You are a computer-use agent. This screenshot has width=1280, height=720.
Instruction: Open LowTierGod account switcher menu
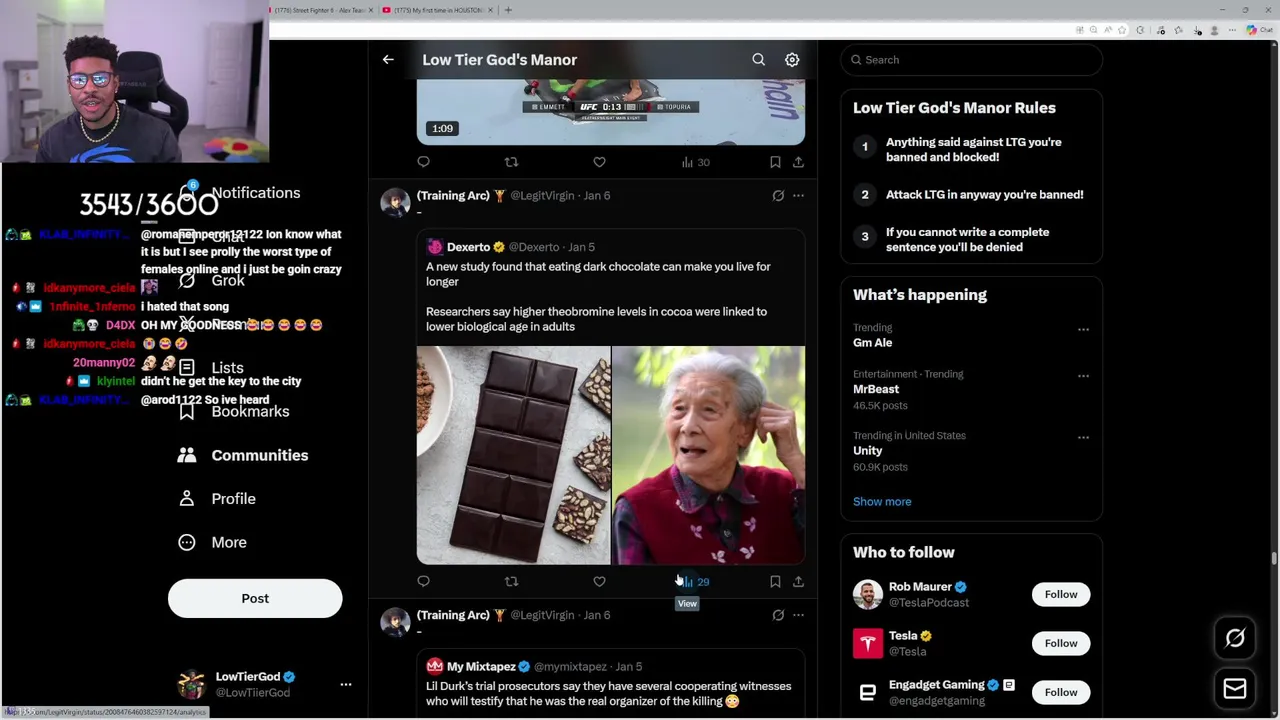pos(346,685)
